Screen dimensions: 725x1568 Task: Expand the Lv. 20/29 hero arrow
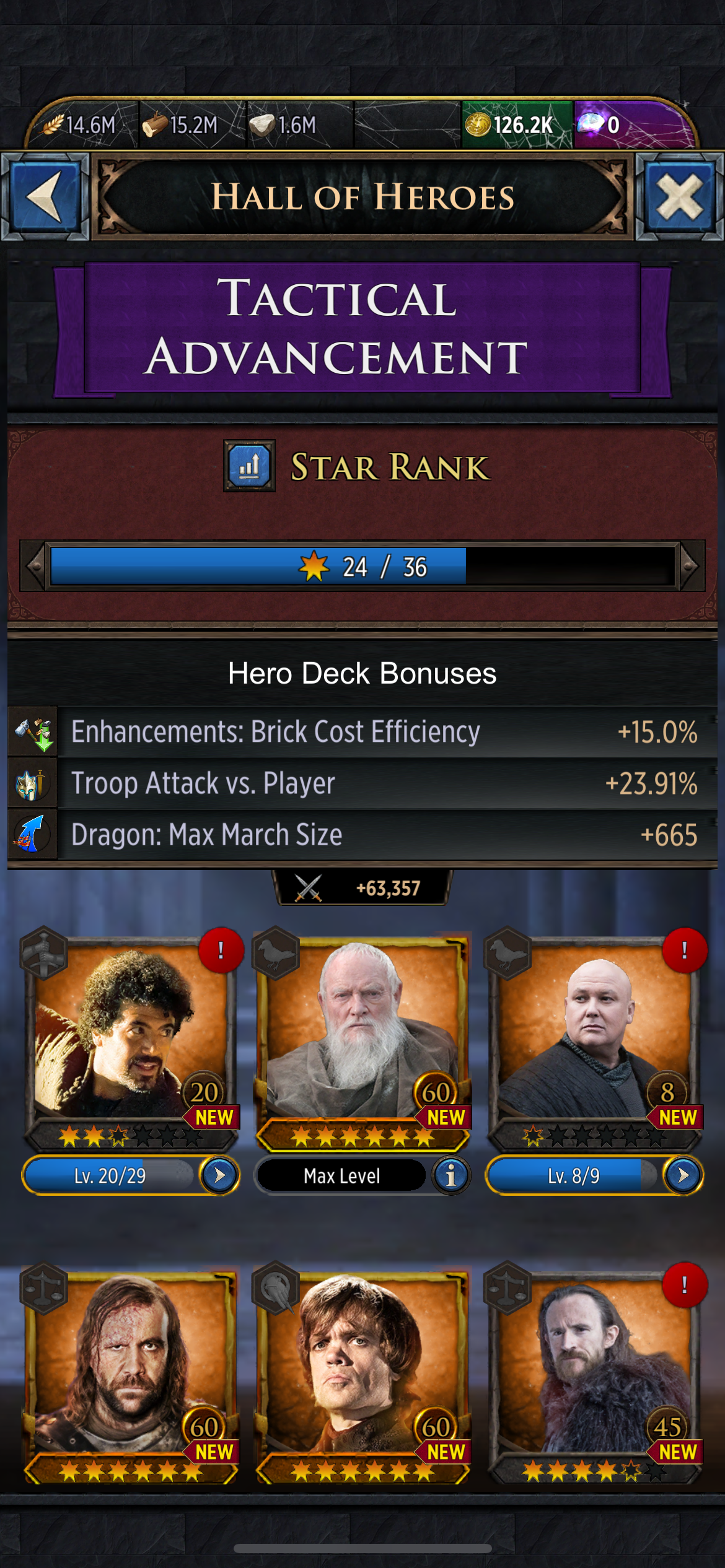click(x=219, y=1175)
